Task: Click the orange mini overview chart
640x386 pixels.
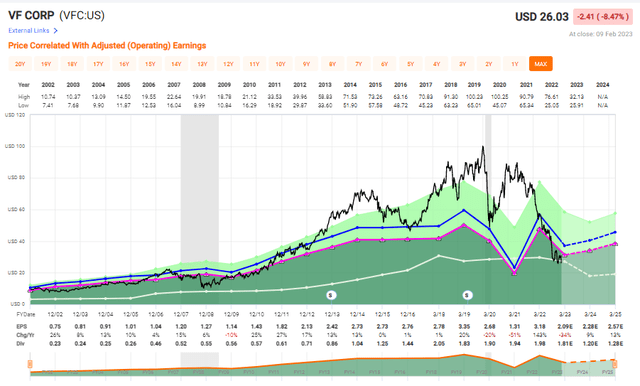Action: tap(322, 364)
